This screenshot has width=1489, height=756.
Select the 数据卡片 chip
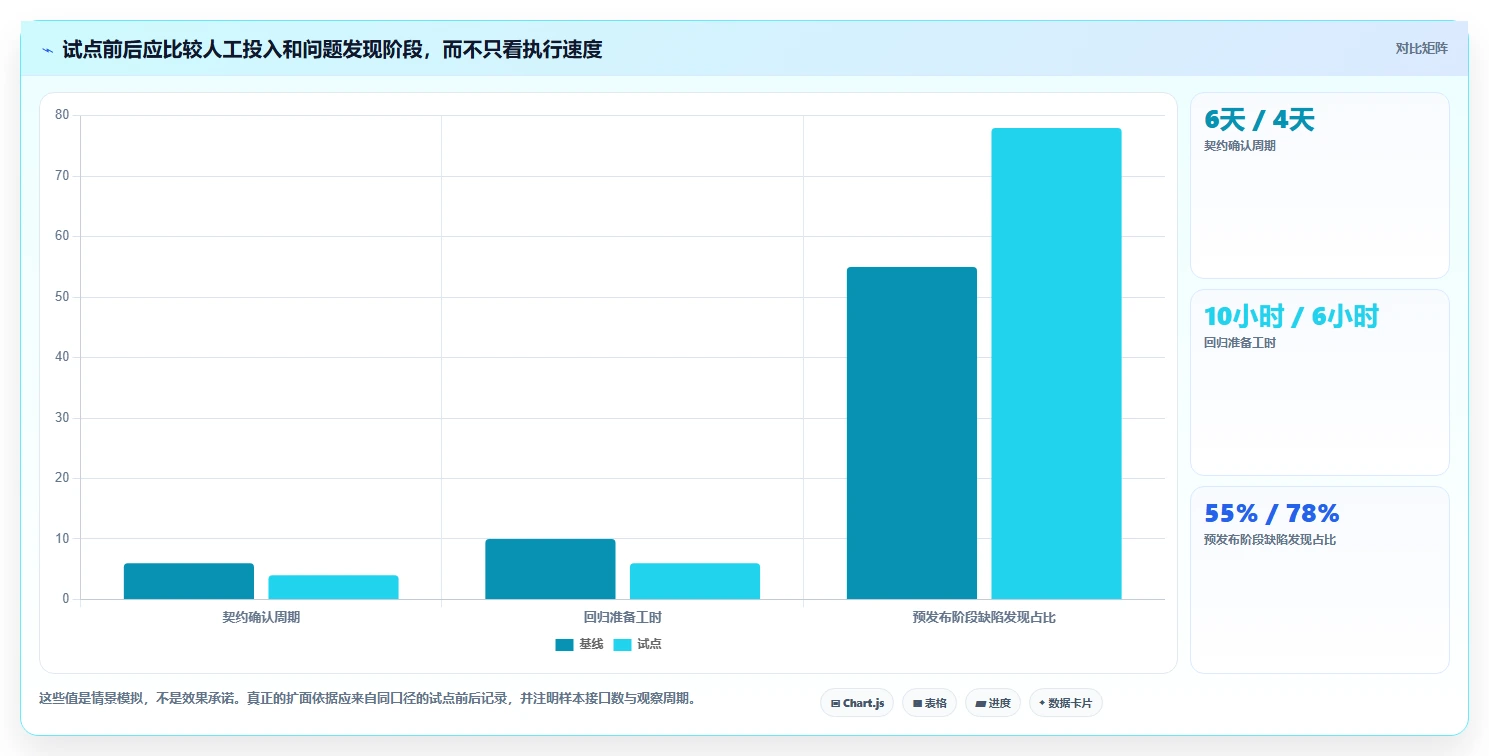(x=1065, y=703)
